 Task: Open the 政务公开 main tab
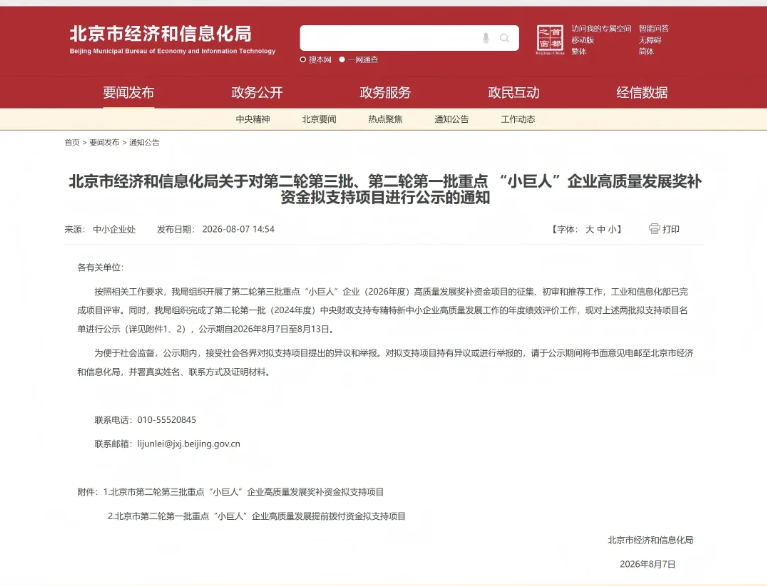click(257, 92)
